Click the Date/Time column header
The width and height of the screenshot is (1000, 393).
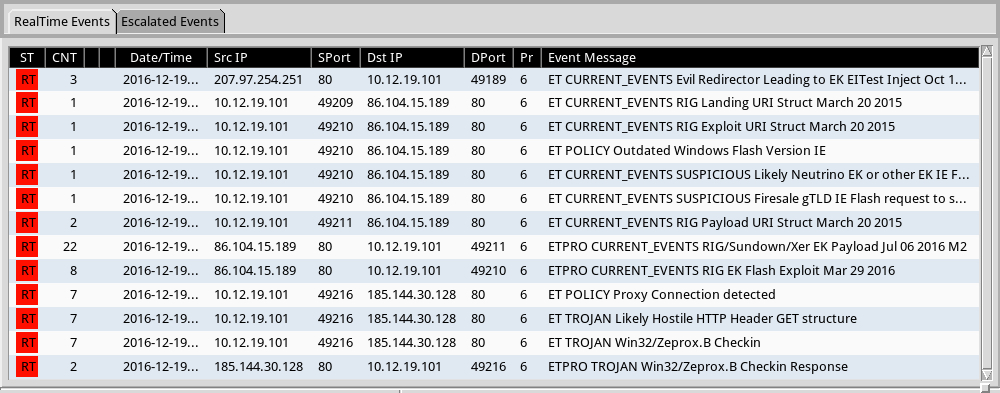point(161,57)
